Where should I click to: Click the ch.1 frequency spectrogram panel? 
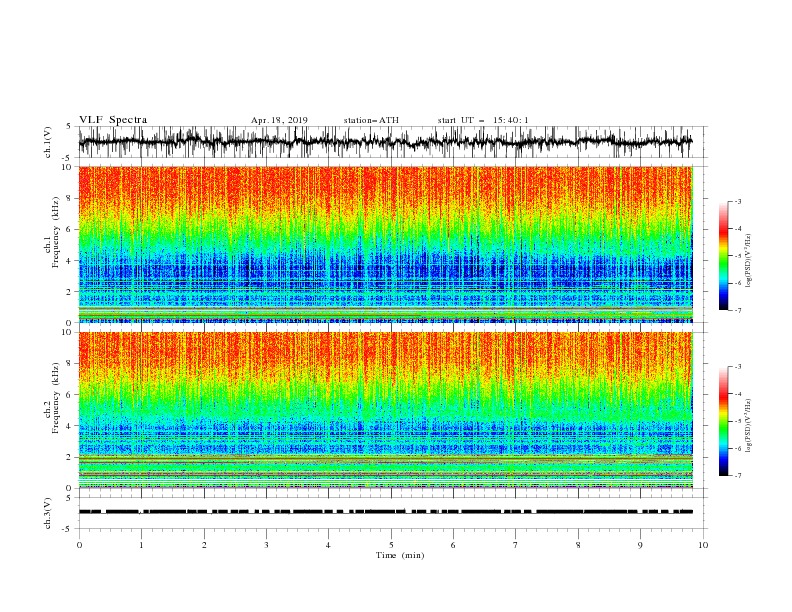point(385,244)
